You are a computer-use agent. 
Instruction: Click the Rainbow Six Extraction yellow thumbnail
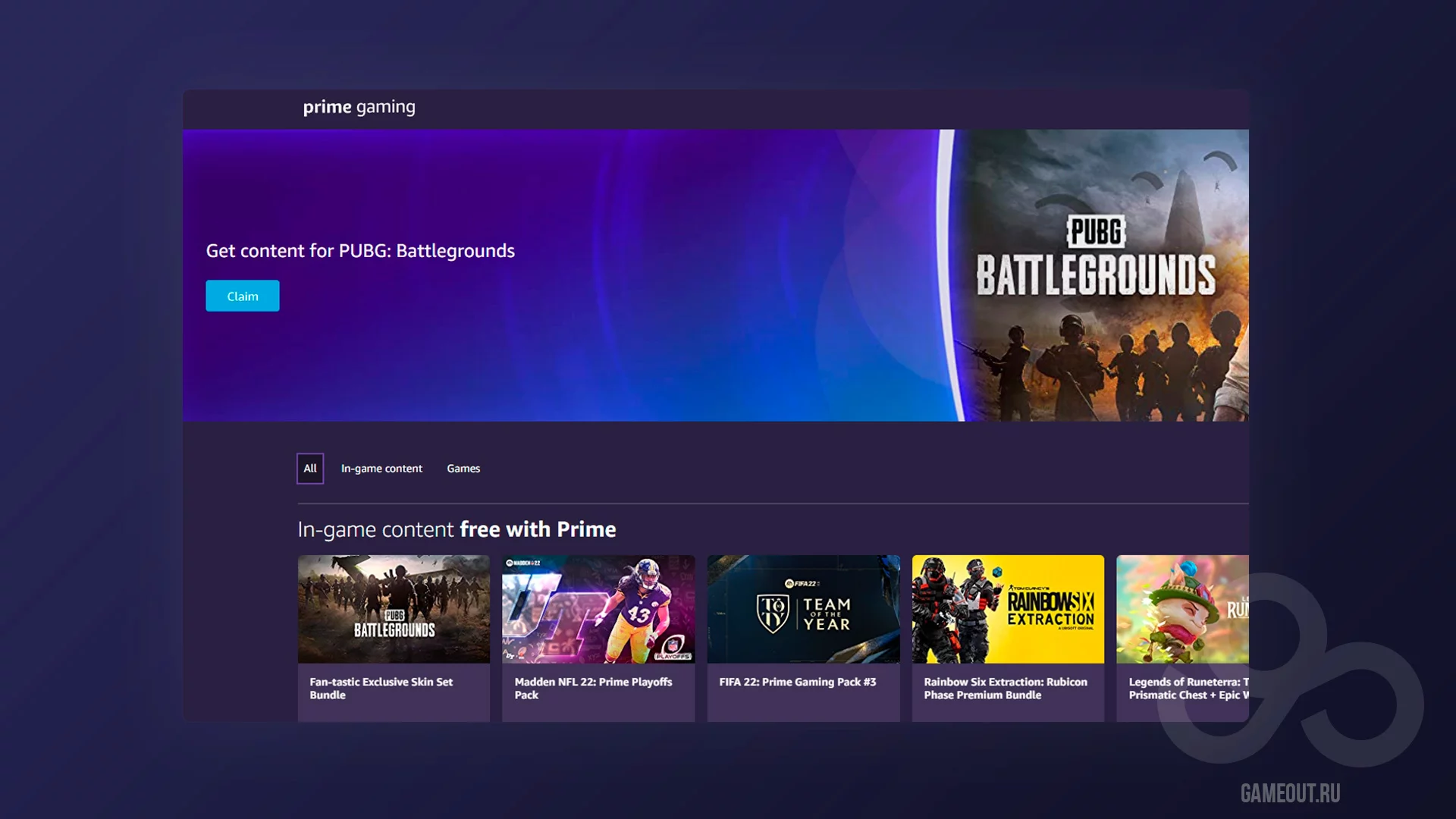[1008, 609]
